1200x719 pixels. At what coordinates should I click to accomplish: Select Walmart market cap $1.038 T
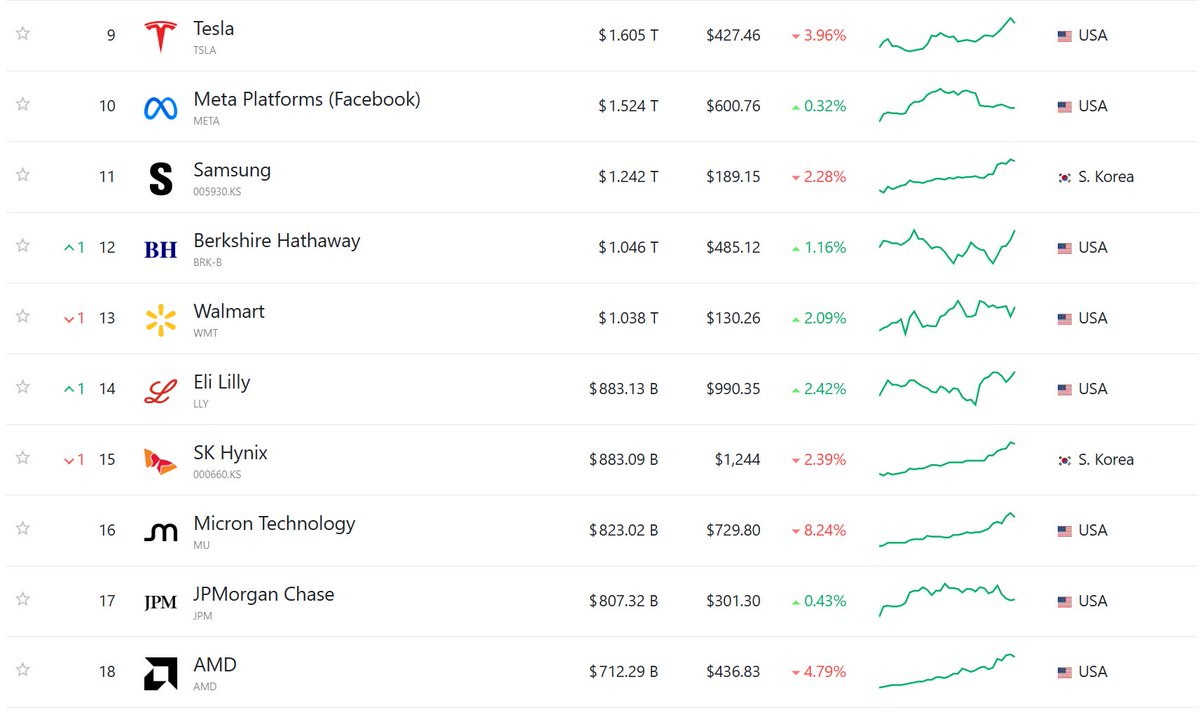[x=628, y=319]
